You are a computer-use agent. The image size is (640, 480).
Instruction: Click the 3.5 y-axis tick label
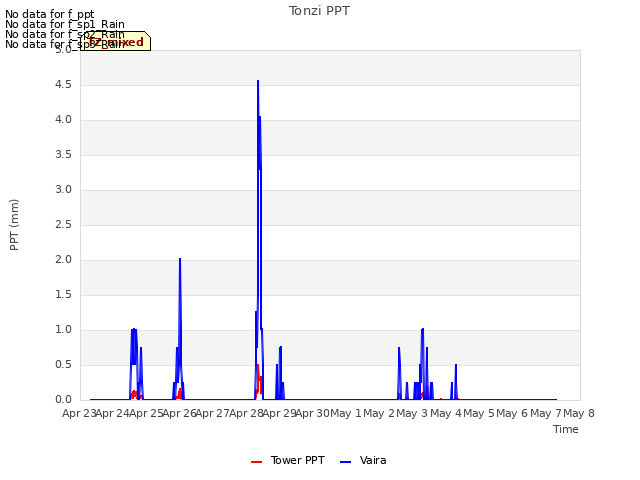click(63, 155)
